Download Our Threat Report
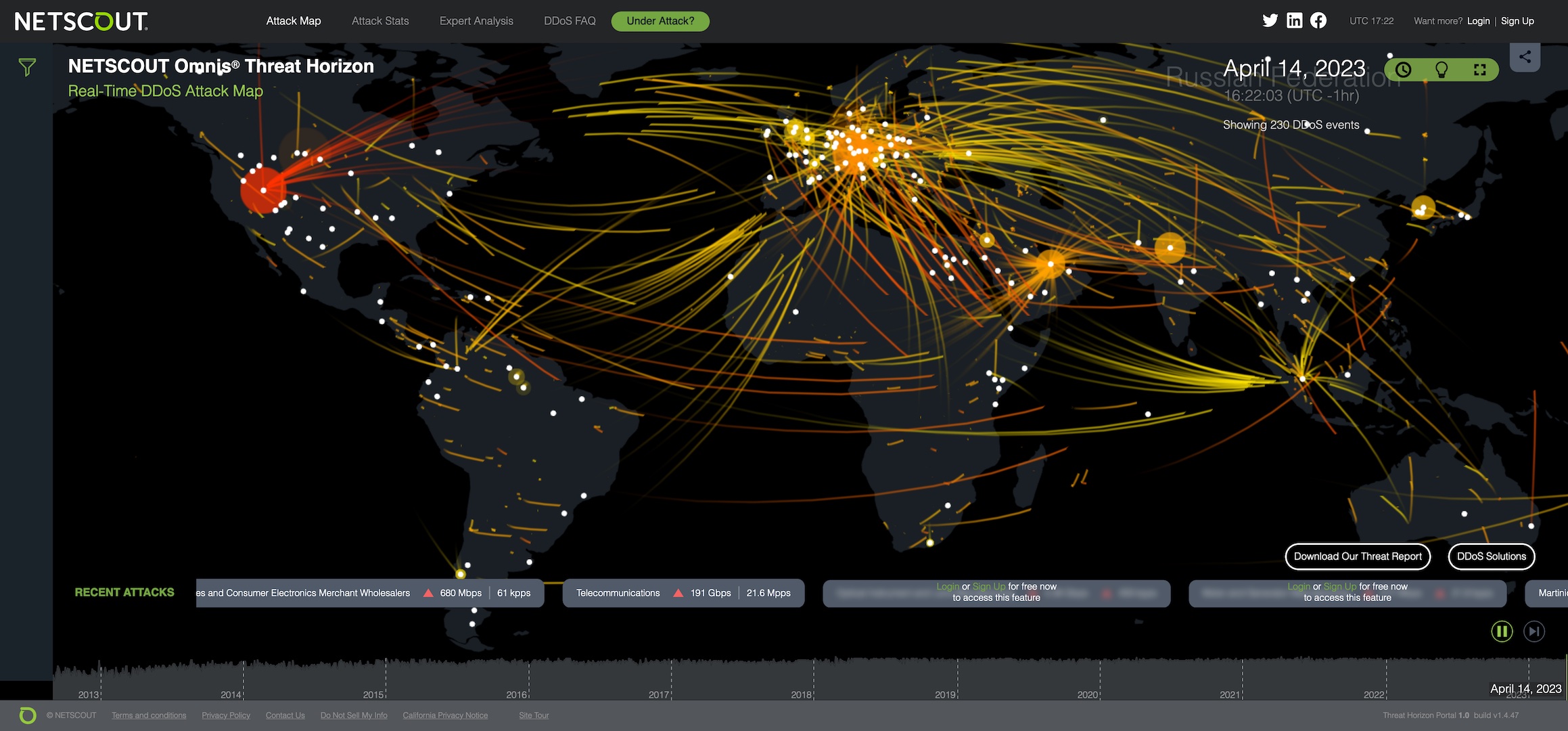 coord(1358,556)
